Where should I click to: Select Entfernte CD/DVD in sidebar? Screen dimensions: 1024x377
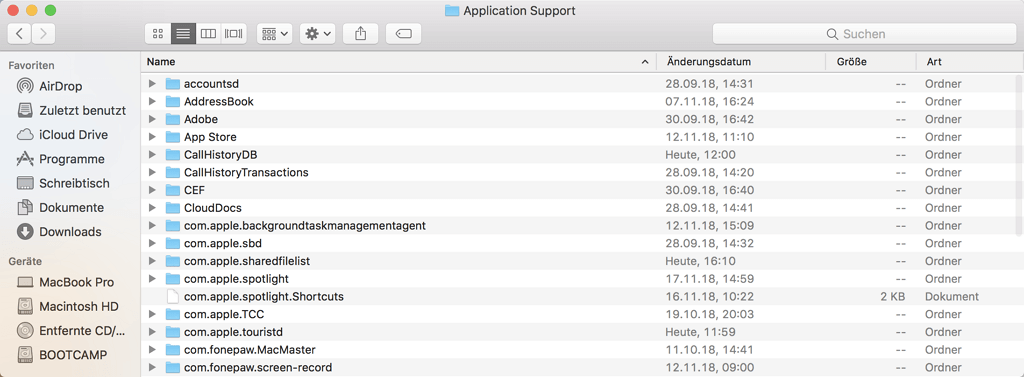coord(70,331)
